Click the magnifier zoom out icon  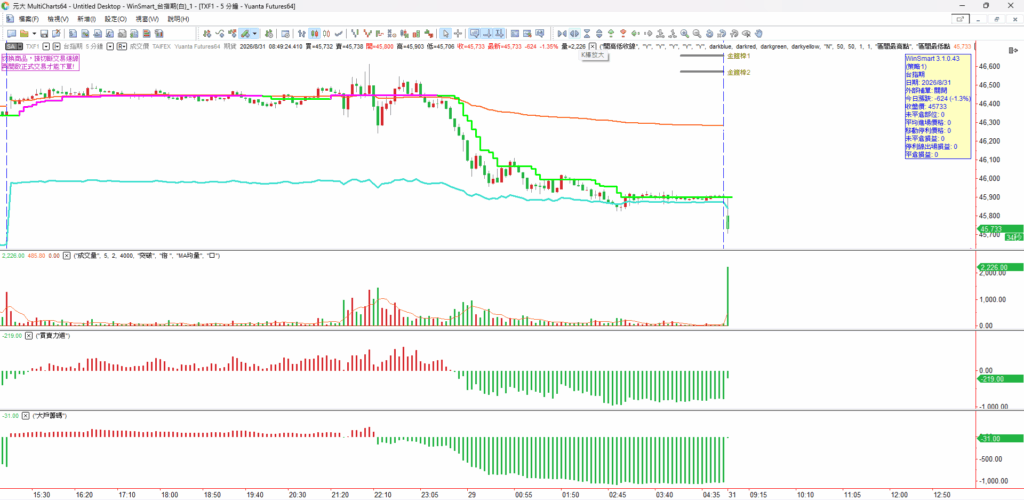(x=697, y=33)
